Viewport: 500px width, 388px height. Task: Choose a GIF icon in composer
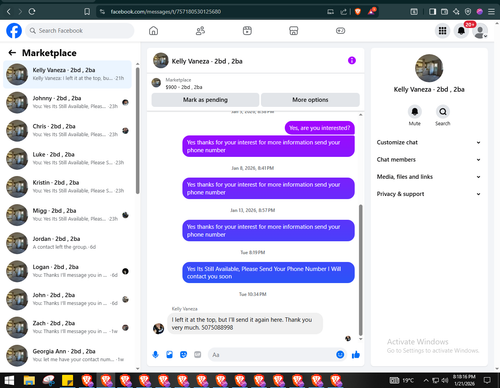tap(197, 355)
